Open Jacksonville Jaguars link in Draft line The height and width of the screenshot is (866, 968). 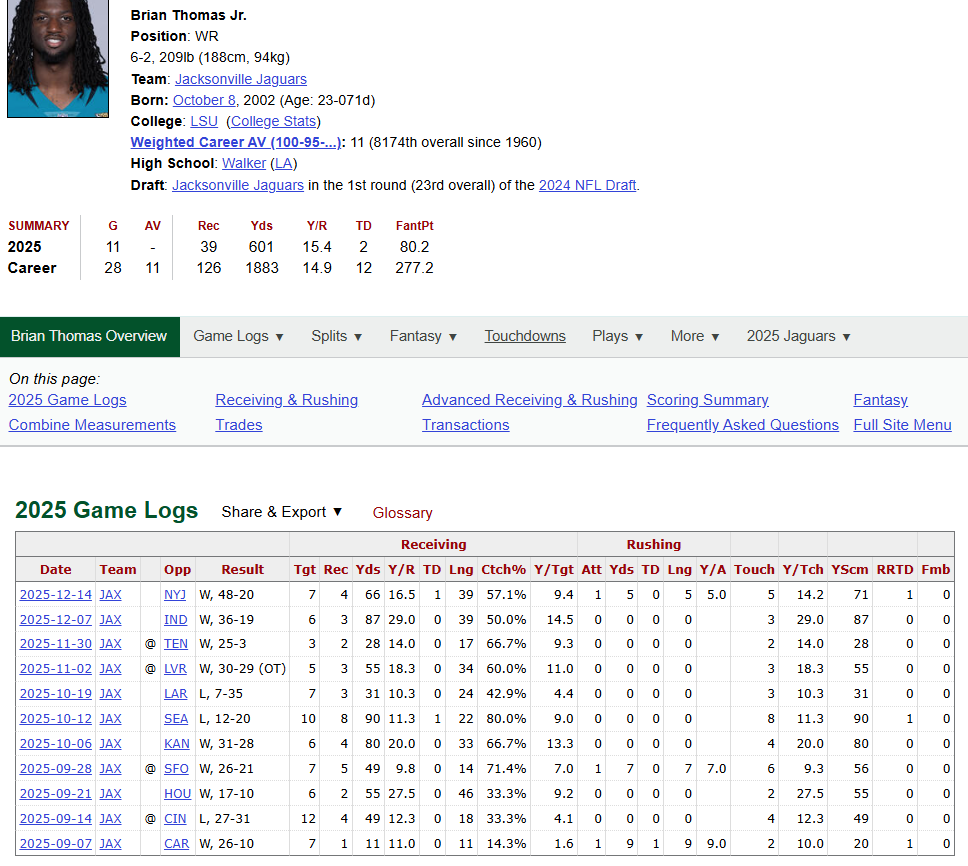238,185
